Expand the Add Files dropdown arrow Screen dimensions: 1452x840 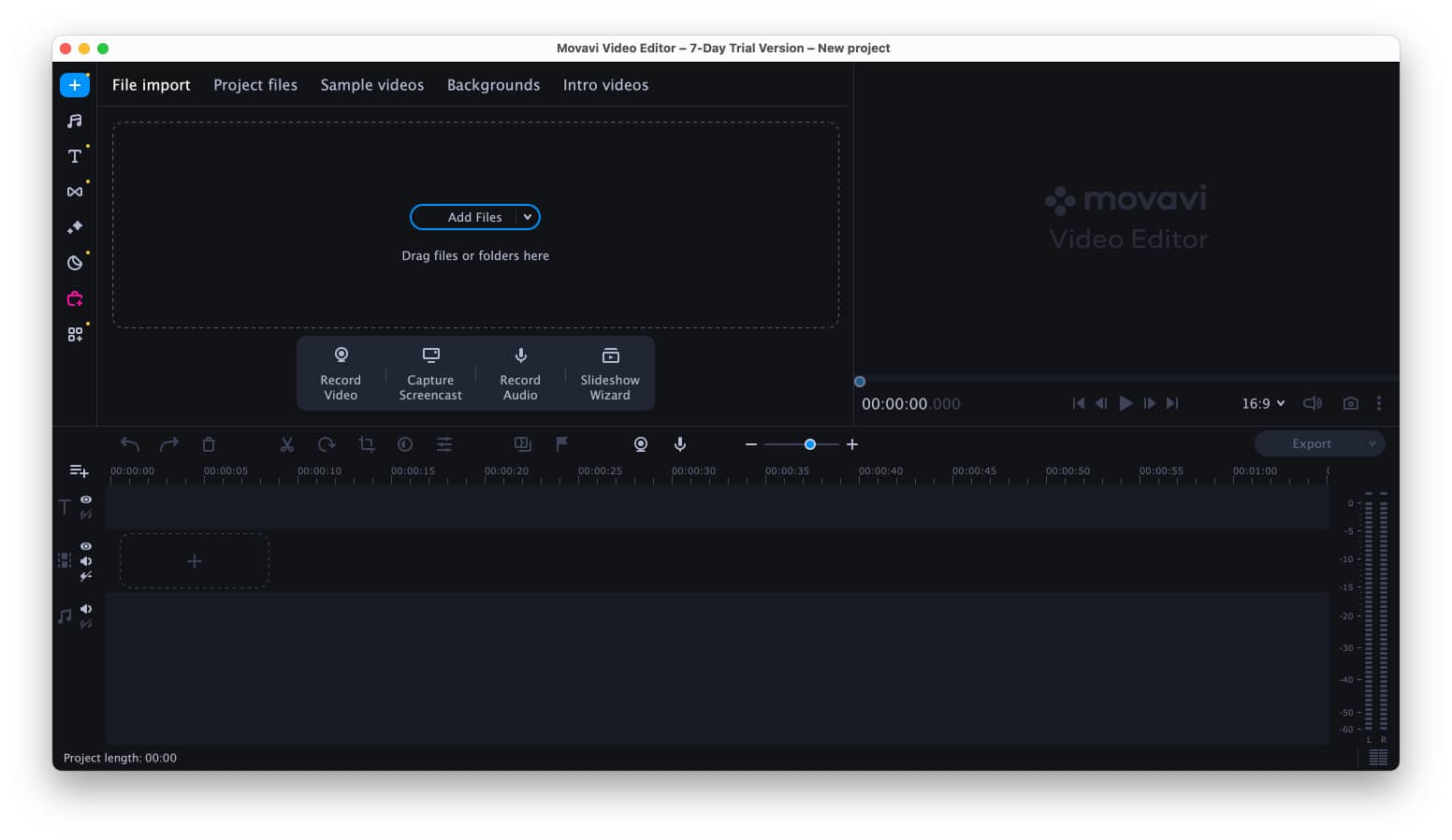point(528,217)
